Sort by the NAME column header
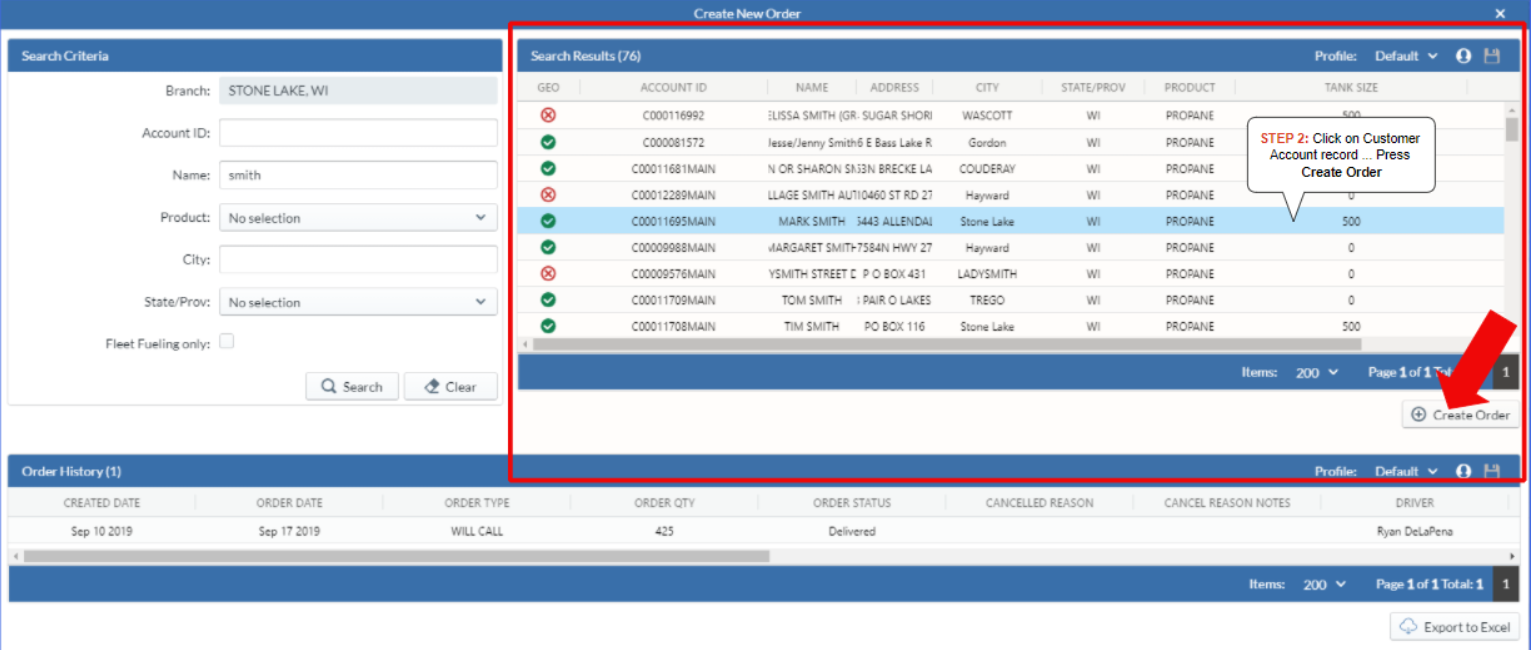 pyautogui.click(x=812, y=88)
